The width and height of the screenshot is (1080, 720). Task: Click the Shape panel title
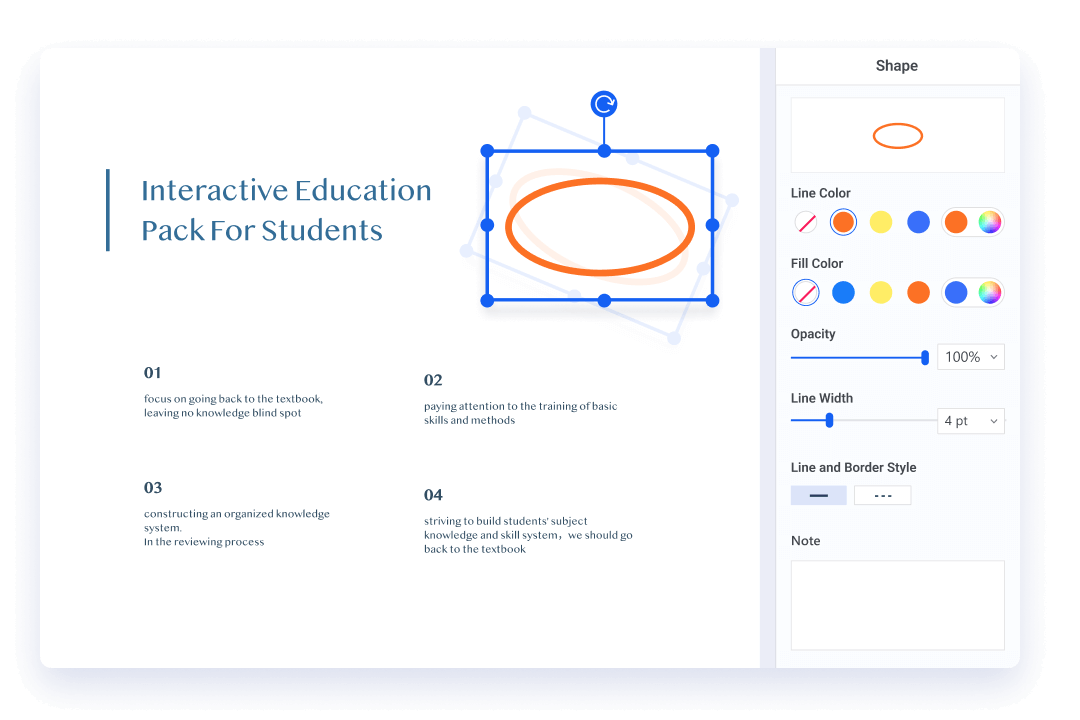pos(896,65)
